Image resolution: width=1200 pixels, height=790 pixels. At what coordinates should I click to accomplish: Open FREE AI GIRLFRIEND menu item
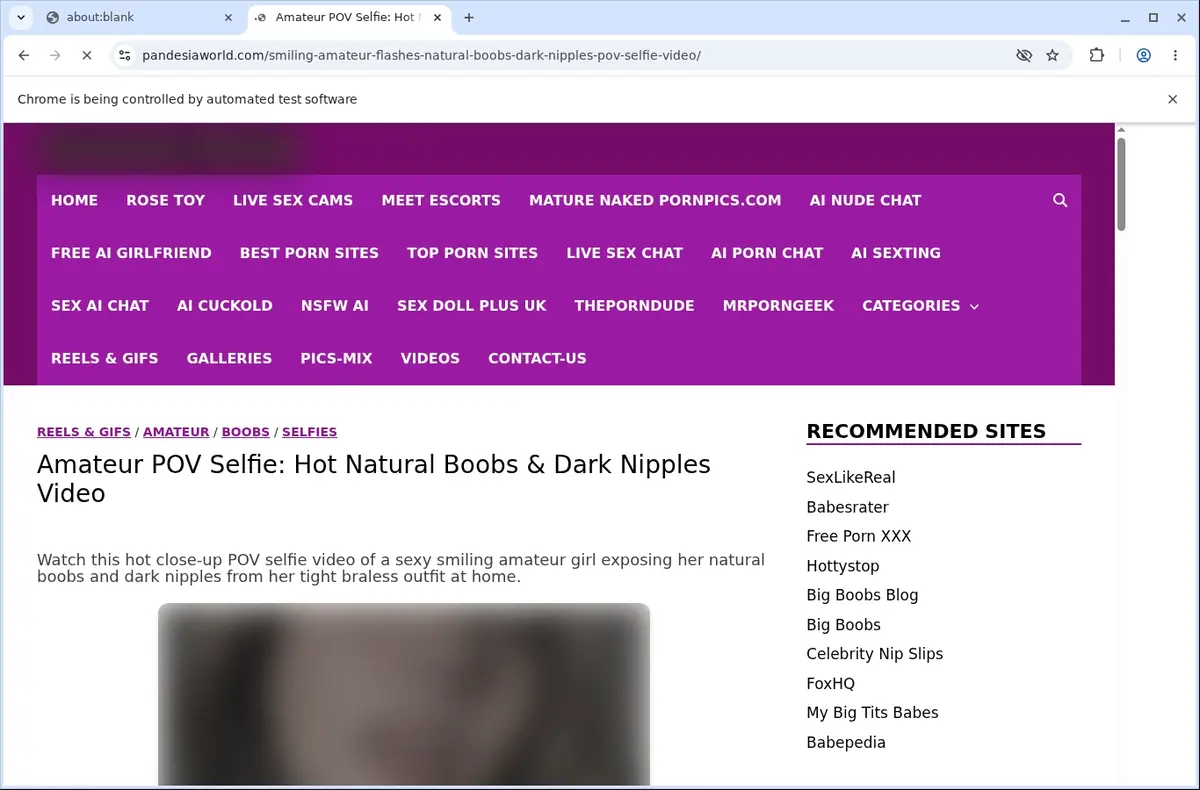click(x=131, y=253)
